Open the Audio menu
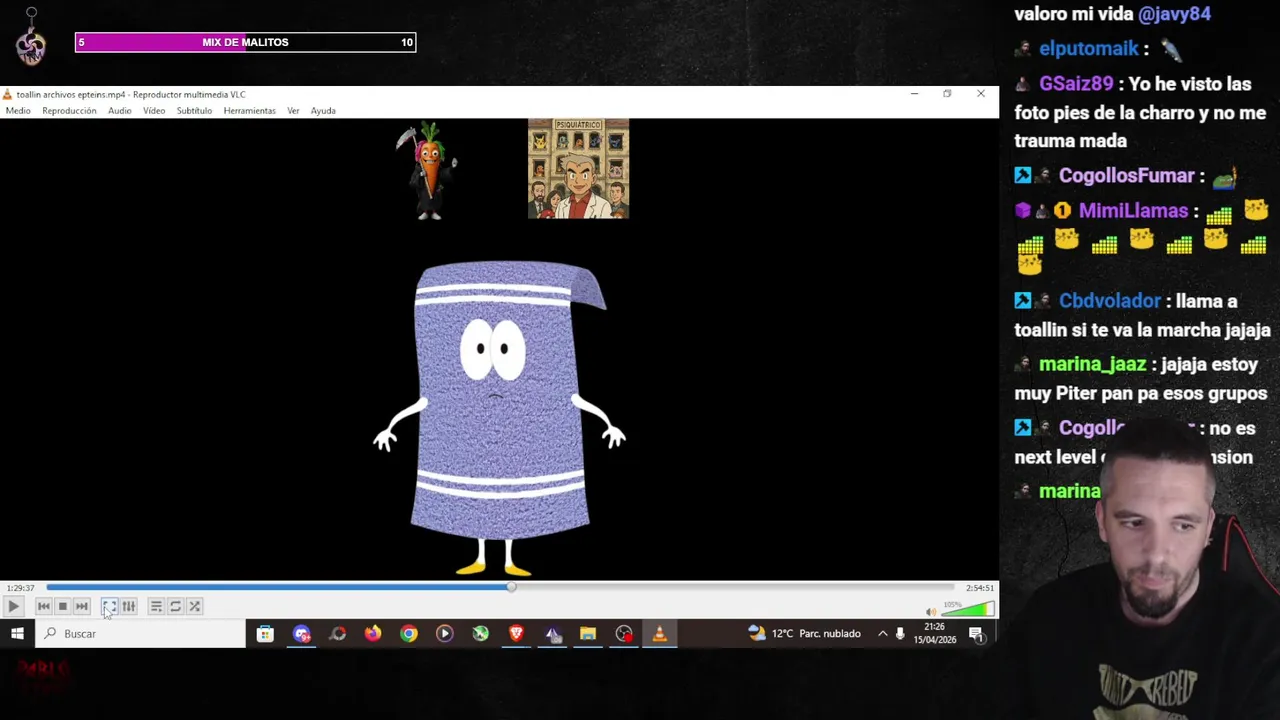The image size is (1280, 720). point(119,111)
